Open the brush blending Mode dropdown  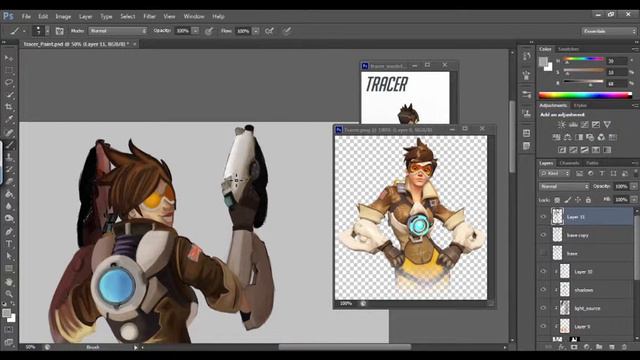click(x=118, y=31)
